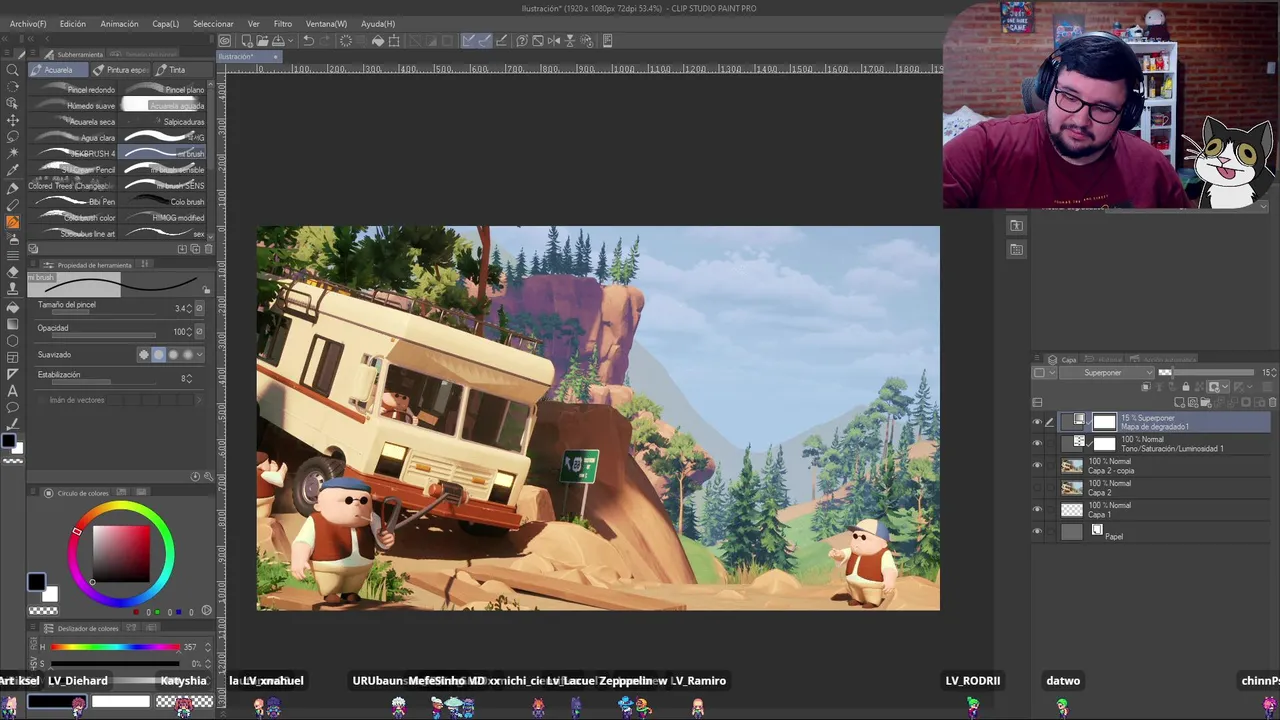This screenshot has width=1280, height=720.
Task: Hide the Capa 1 layer
Action: [1037, 510]
